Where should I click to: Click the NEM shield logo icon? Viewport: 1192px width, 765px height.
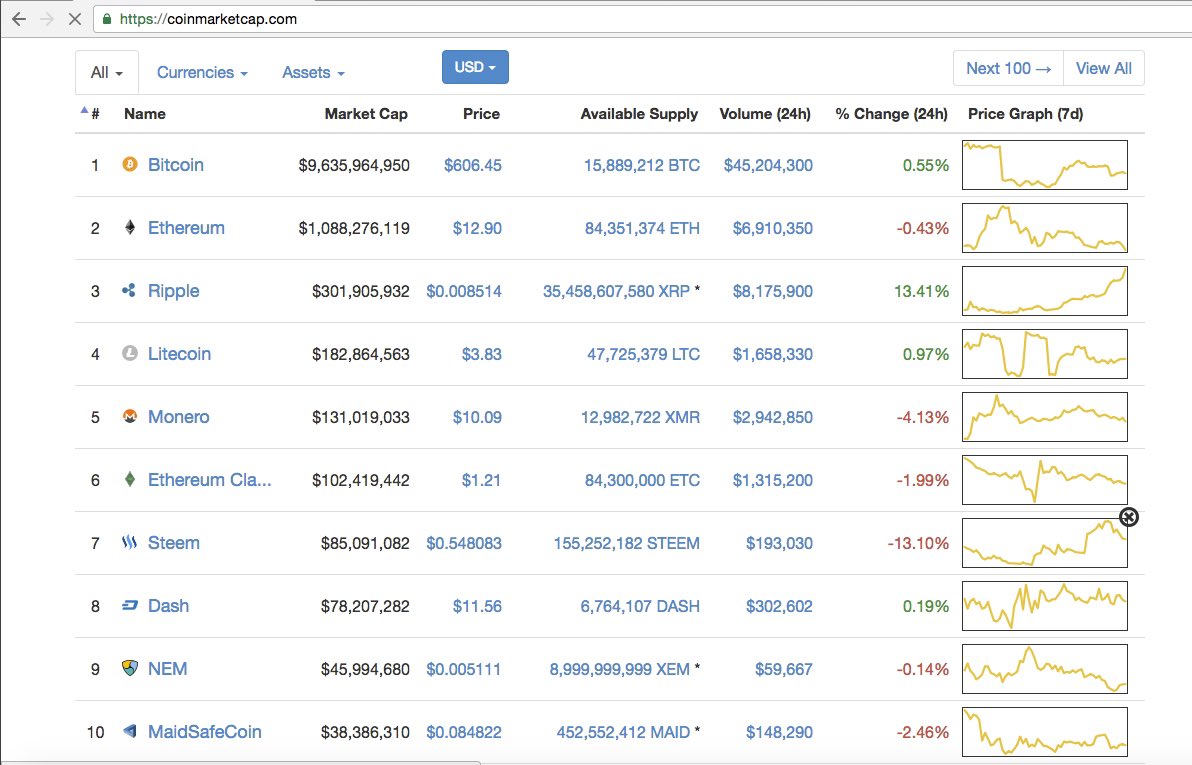tap(130, 668)
